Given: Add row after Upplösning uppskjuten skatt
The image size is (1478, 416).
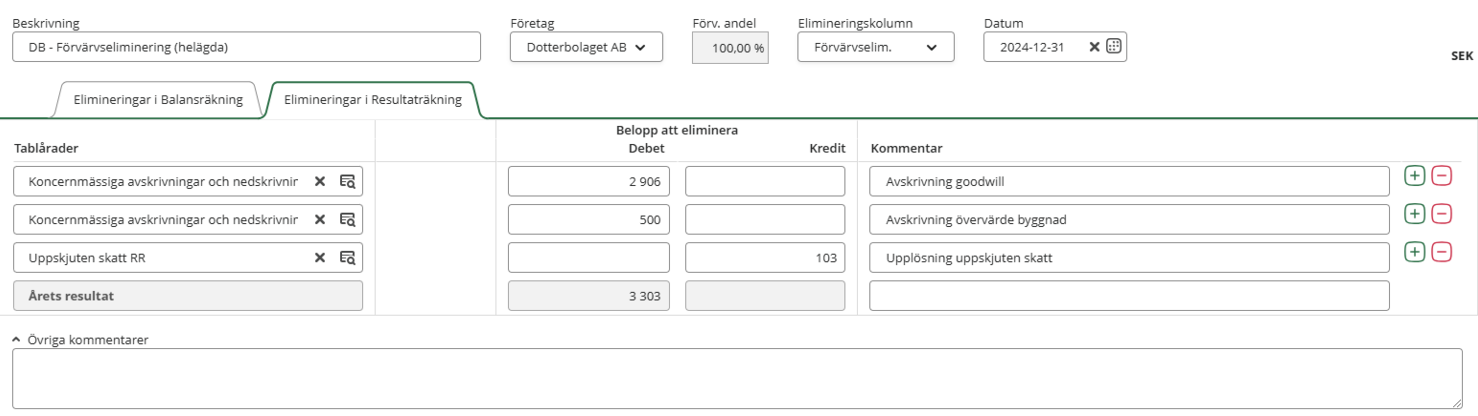Looking at the screenshot, I should click(1414, 252).
